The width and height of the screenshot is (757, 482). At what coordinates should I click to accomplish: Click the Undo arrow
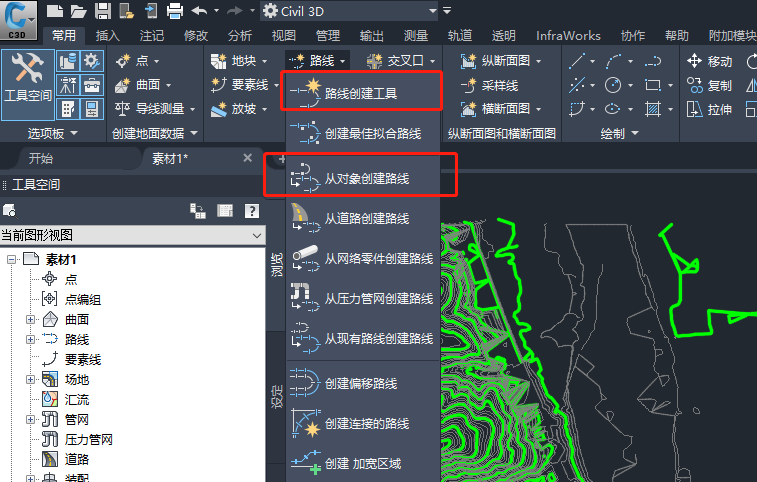(199, 11)
